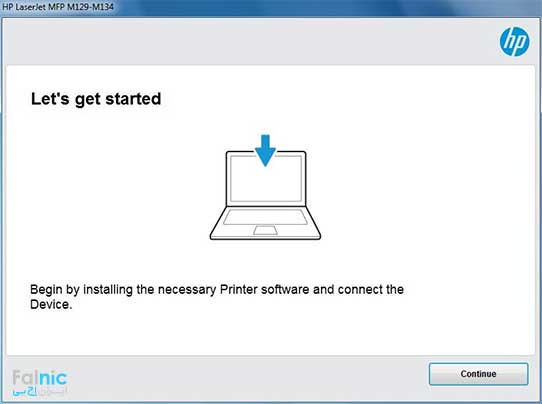
Task: Click the "Let's get started" heading
Action: coord(96,99)
